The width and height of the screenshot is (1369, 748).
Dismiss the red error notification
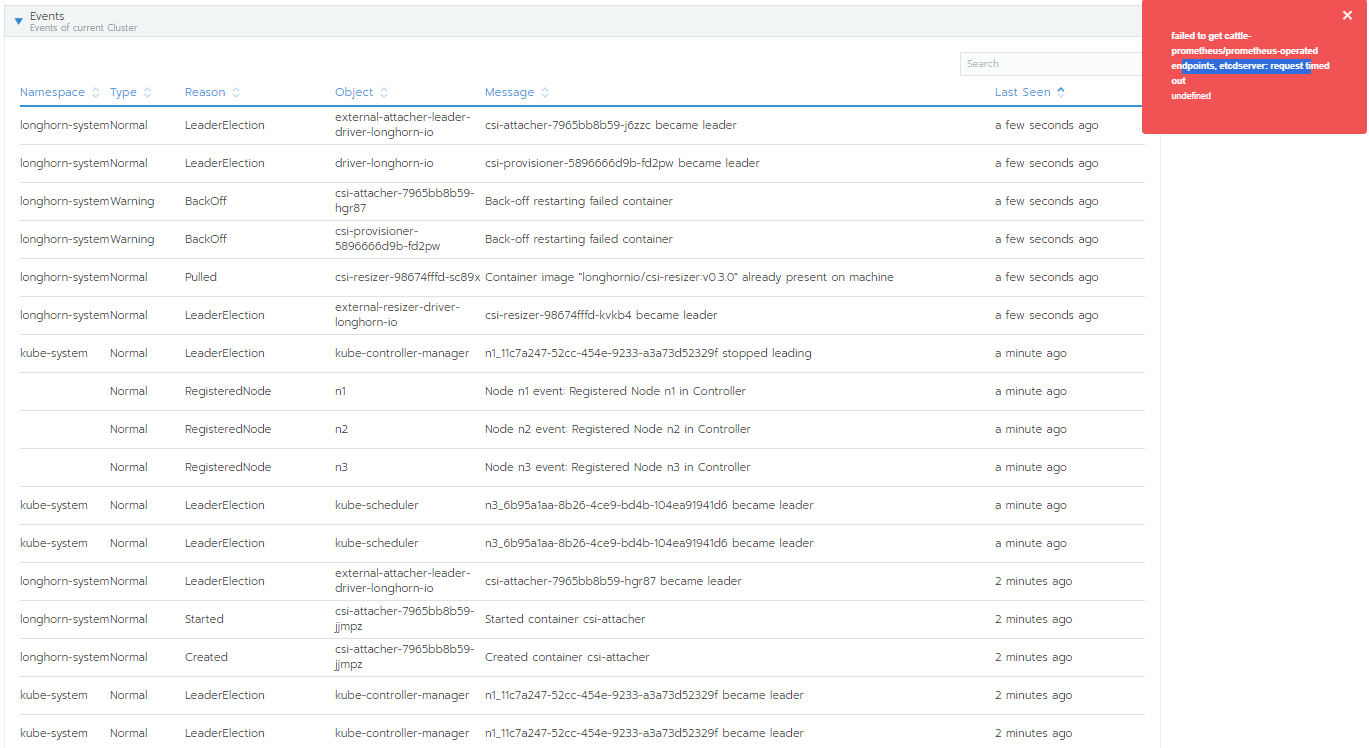1347,15
